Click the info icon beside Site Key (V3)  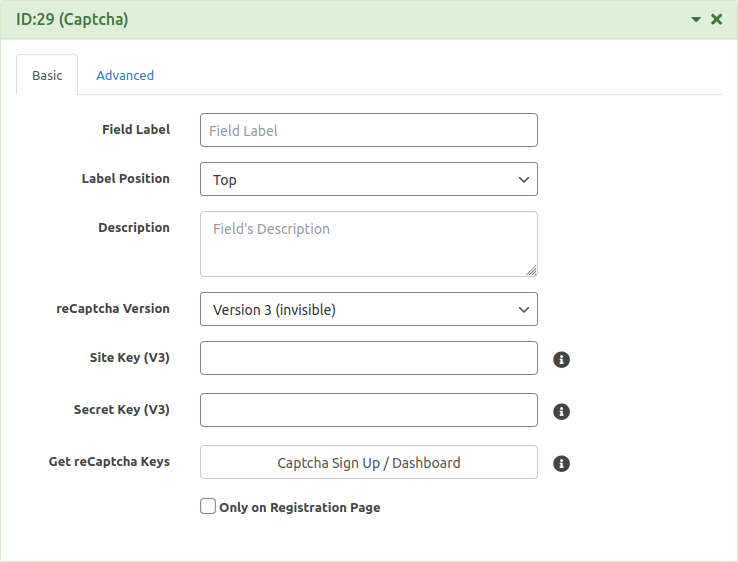[561, 360]
